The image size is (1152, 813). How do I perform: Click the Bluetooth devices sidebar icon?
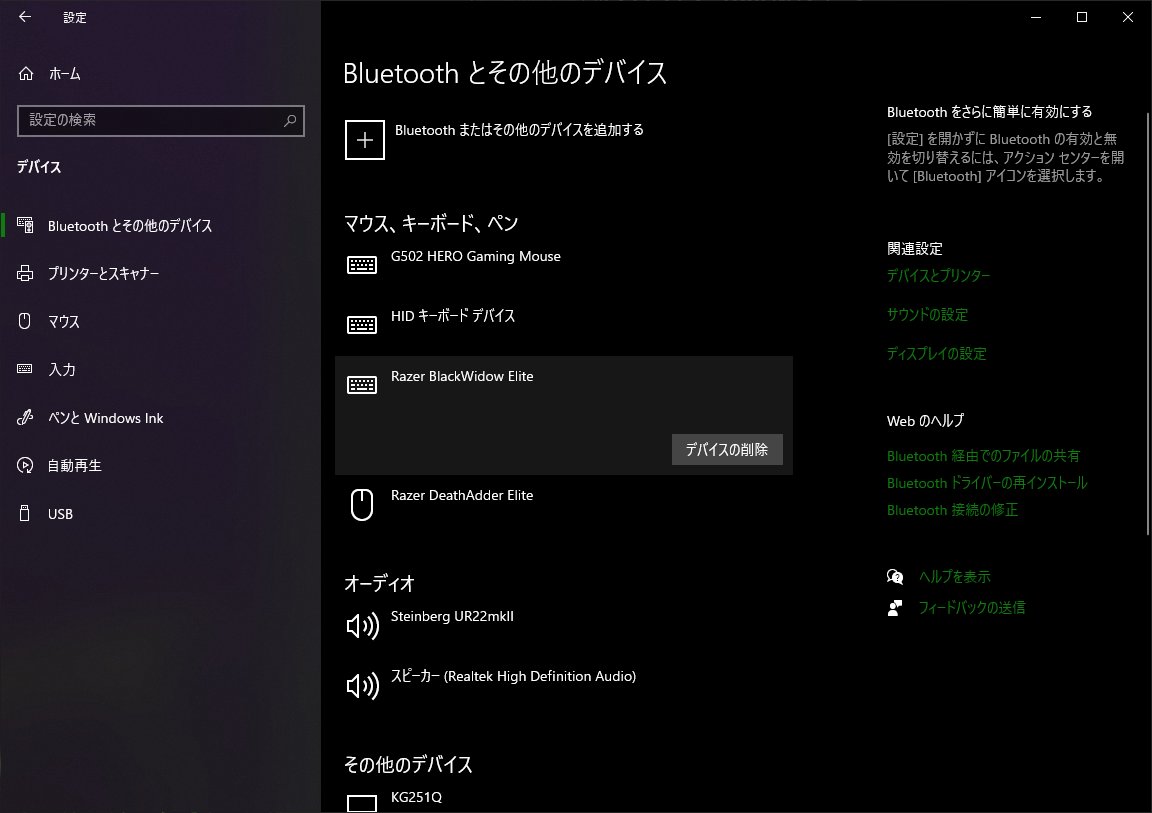pyautogui.click(x=25, y=225)
